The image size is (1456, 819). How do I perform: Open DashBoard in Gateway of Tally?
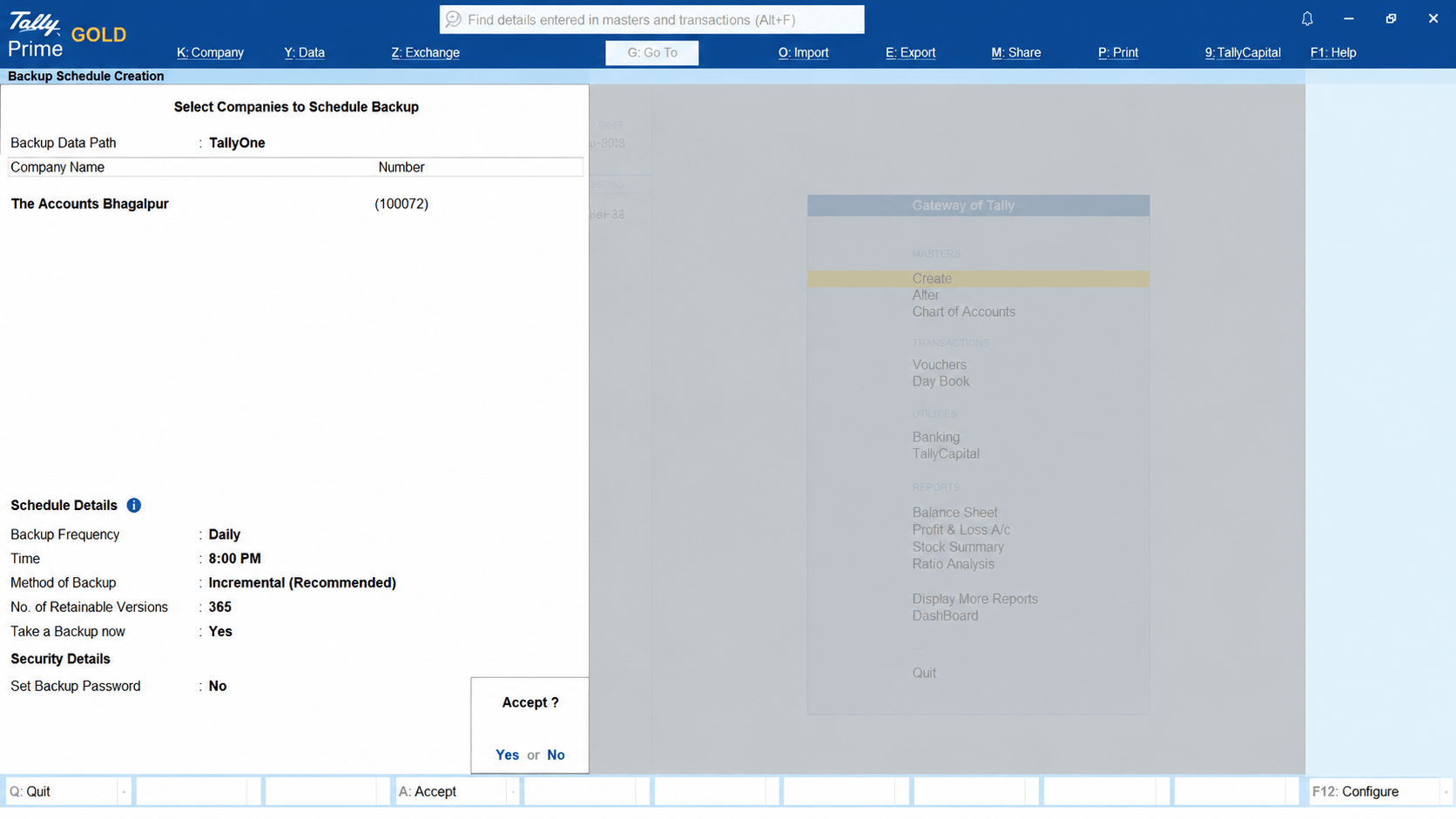(x=945, y=615)
